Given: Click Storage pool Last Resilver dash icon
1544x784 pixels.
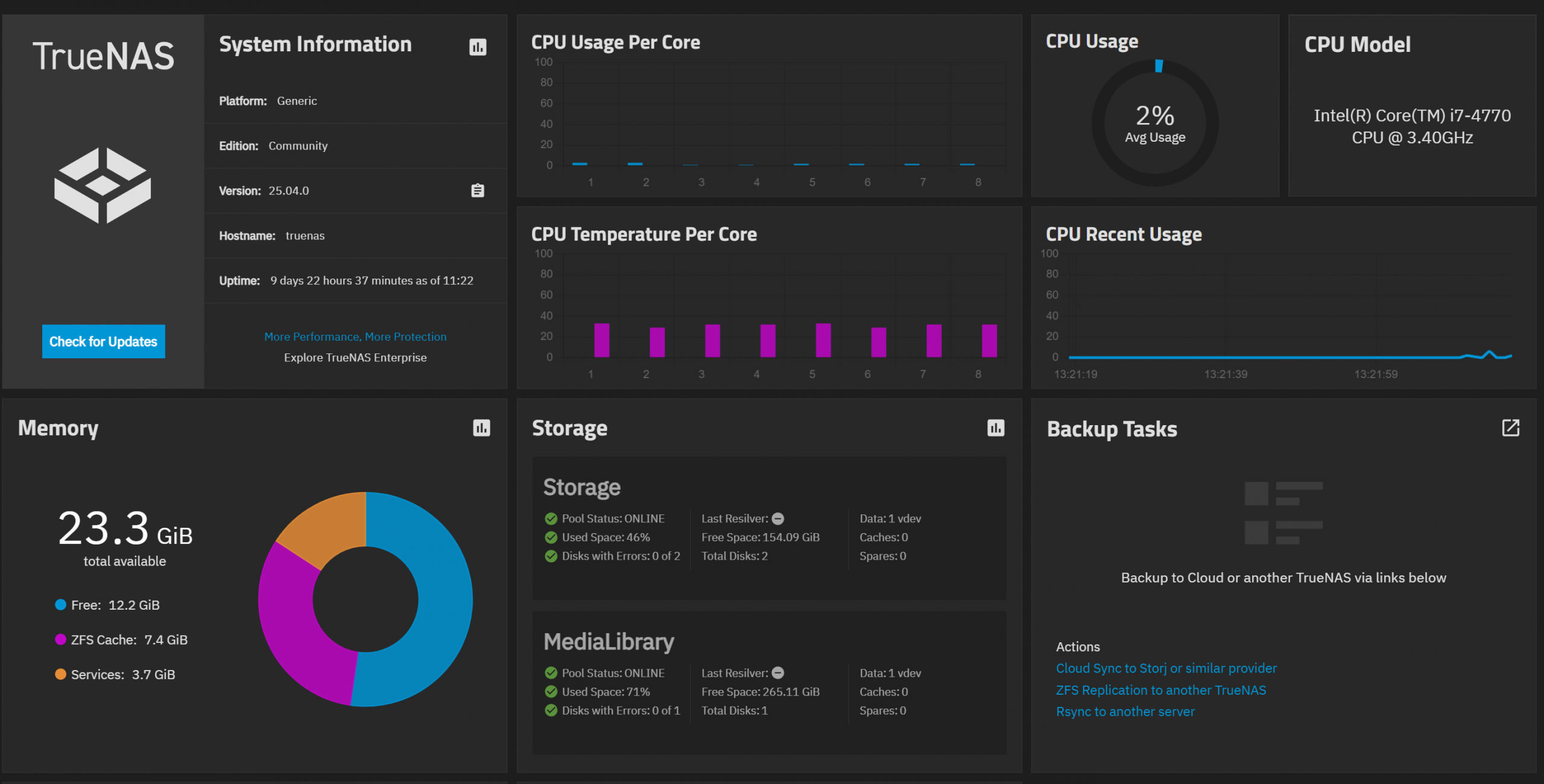Looking at the screenshot, I should 778,519.
